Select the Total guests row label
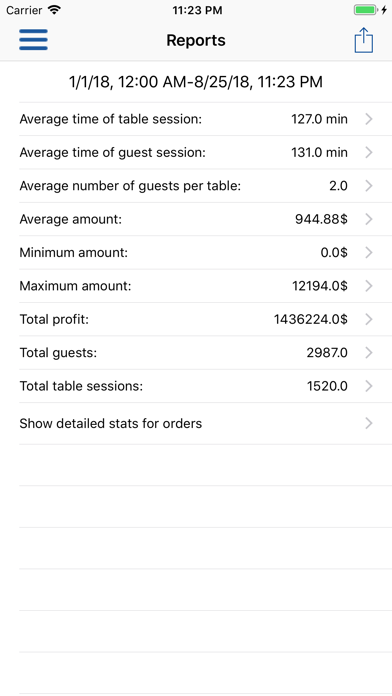392x696 pixels. click(x=58, y=353)
